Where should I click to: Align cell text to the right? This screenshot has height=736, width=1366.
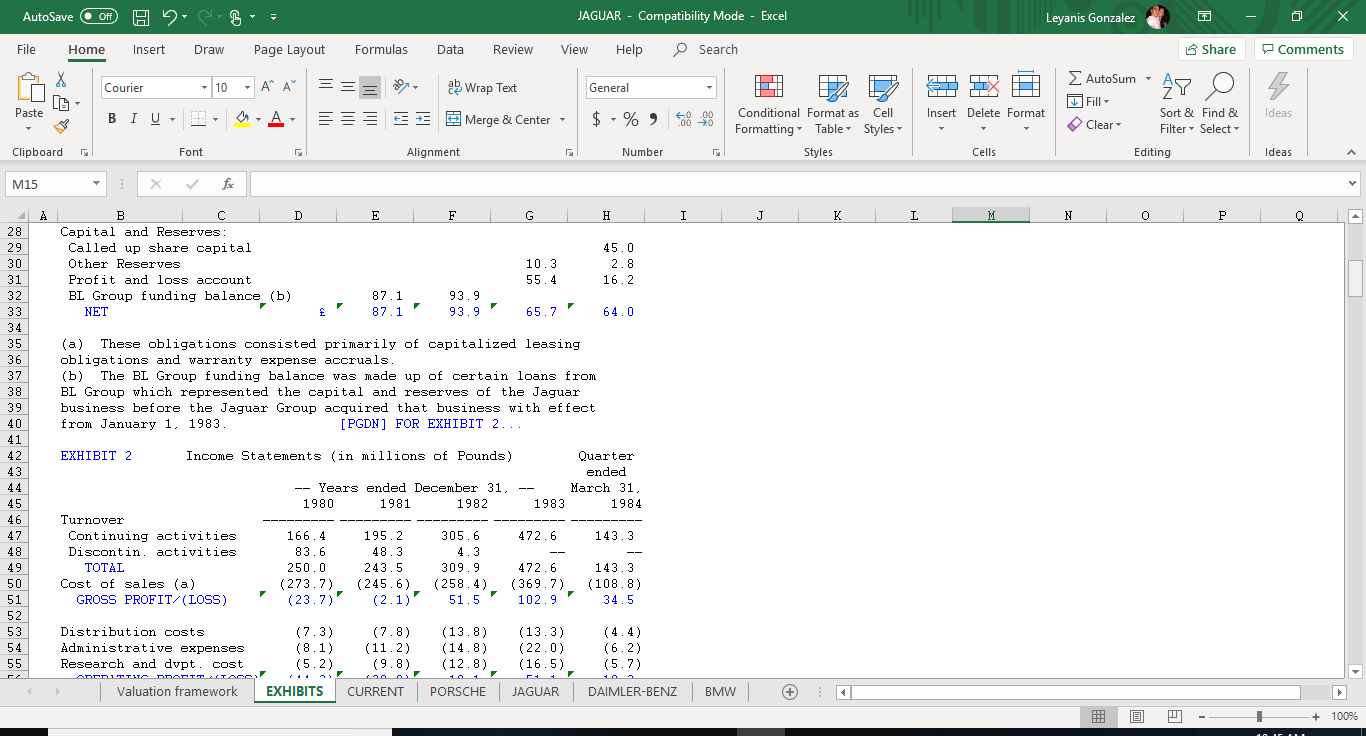(x=370, y=119)
